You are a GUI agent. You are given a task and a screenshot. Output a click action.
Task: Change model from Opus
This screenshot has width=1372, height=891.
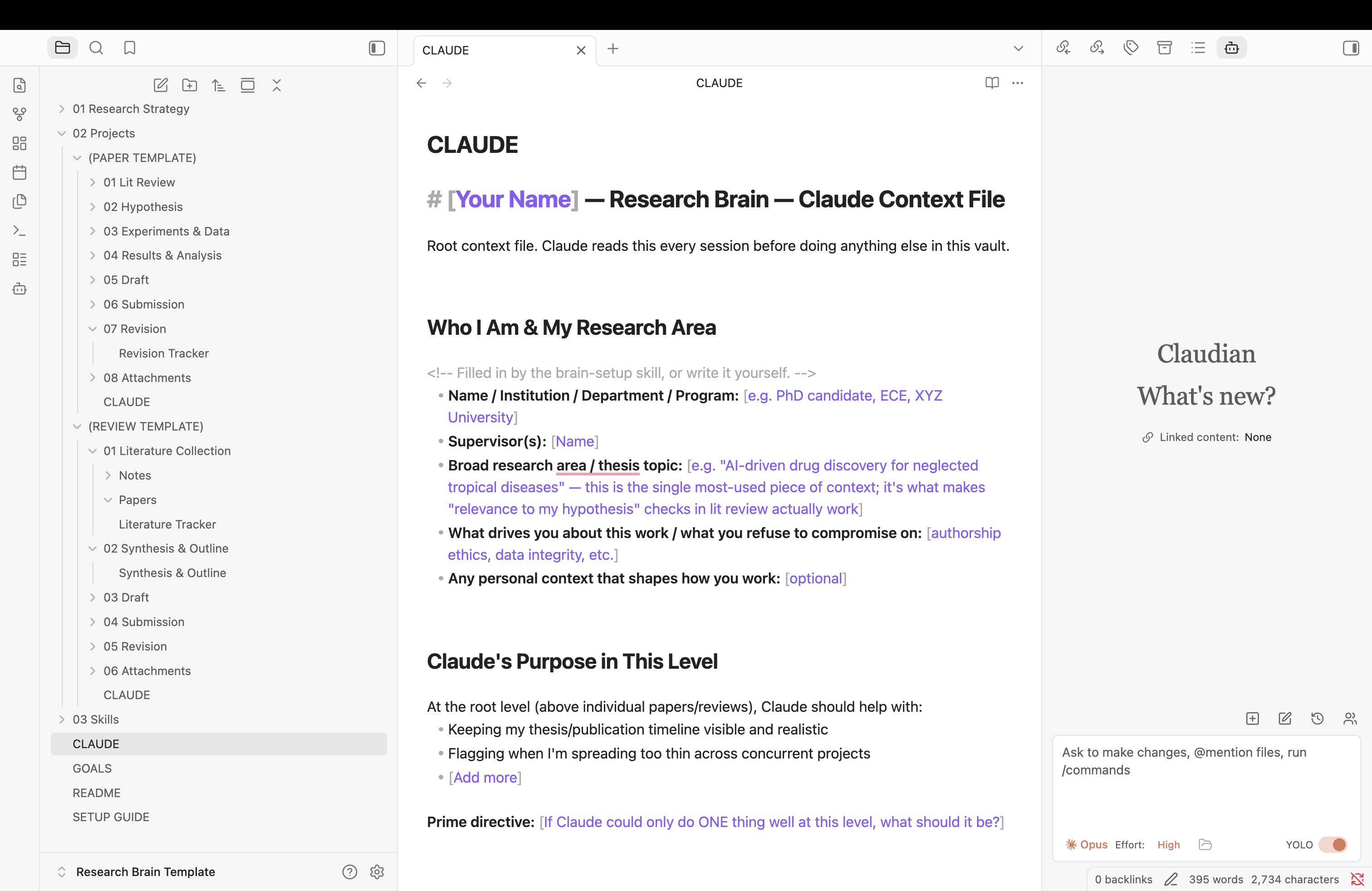[x=1087, y=845]
